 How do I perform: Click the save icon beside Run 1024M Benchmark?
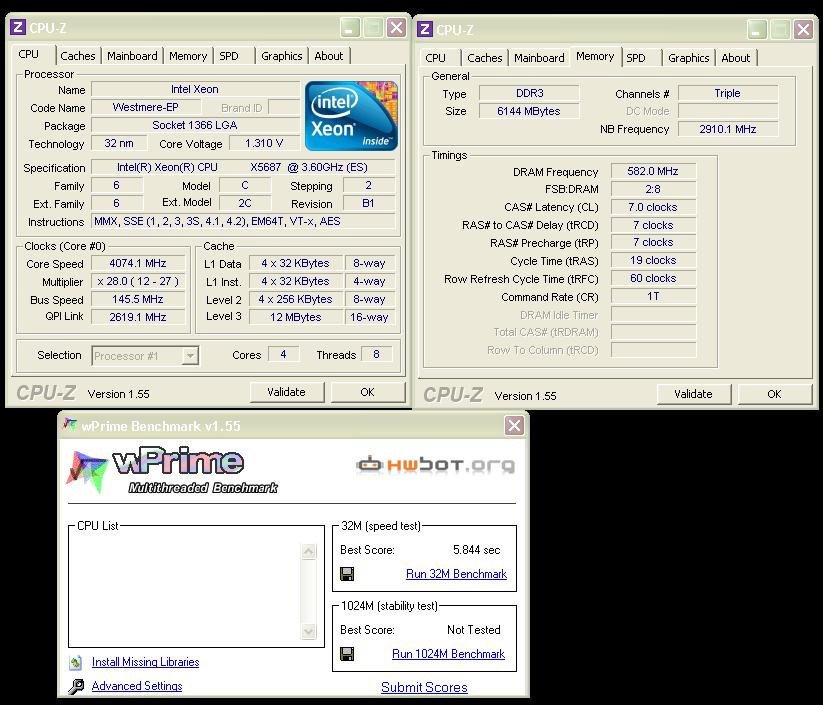point(347,654)
